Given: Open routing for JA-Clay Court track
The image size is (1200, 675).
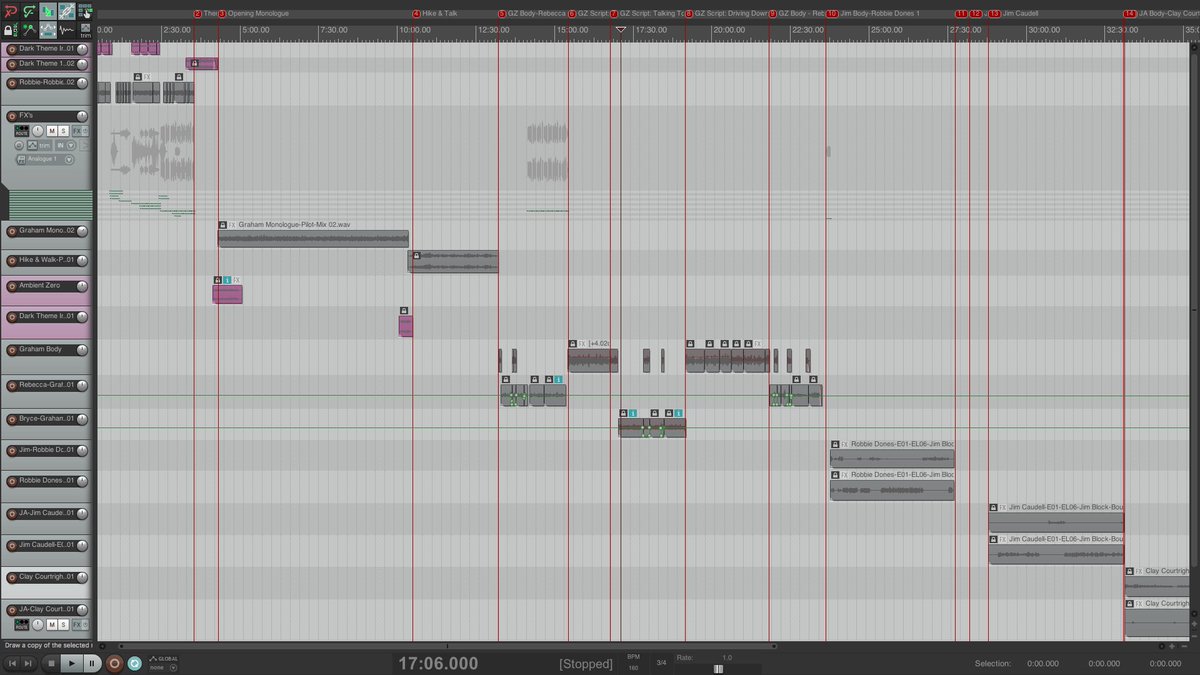Looking at the screenshot, I should tap(21, 625).
